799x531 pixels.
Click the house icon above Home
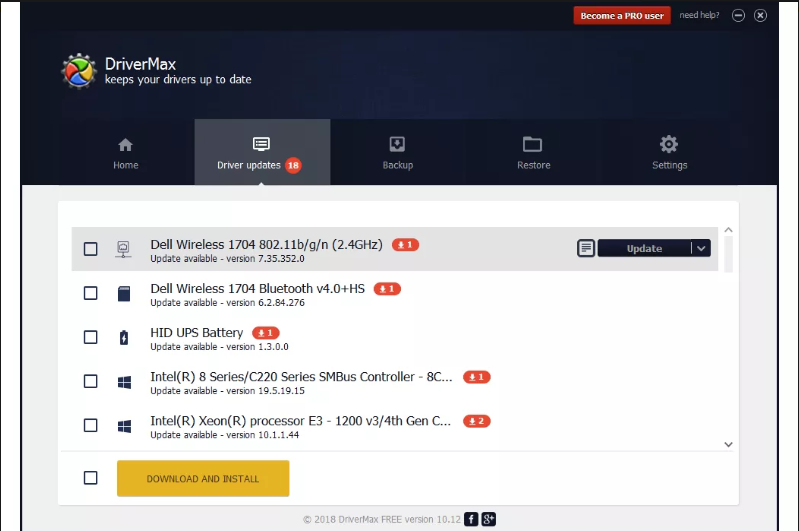pyautogui.click(x=125, y=145)
